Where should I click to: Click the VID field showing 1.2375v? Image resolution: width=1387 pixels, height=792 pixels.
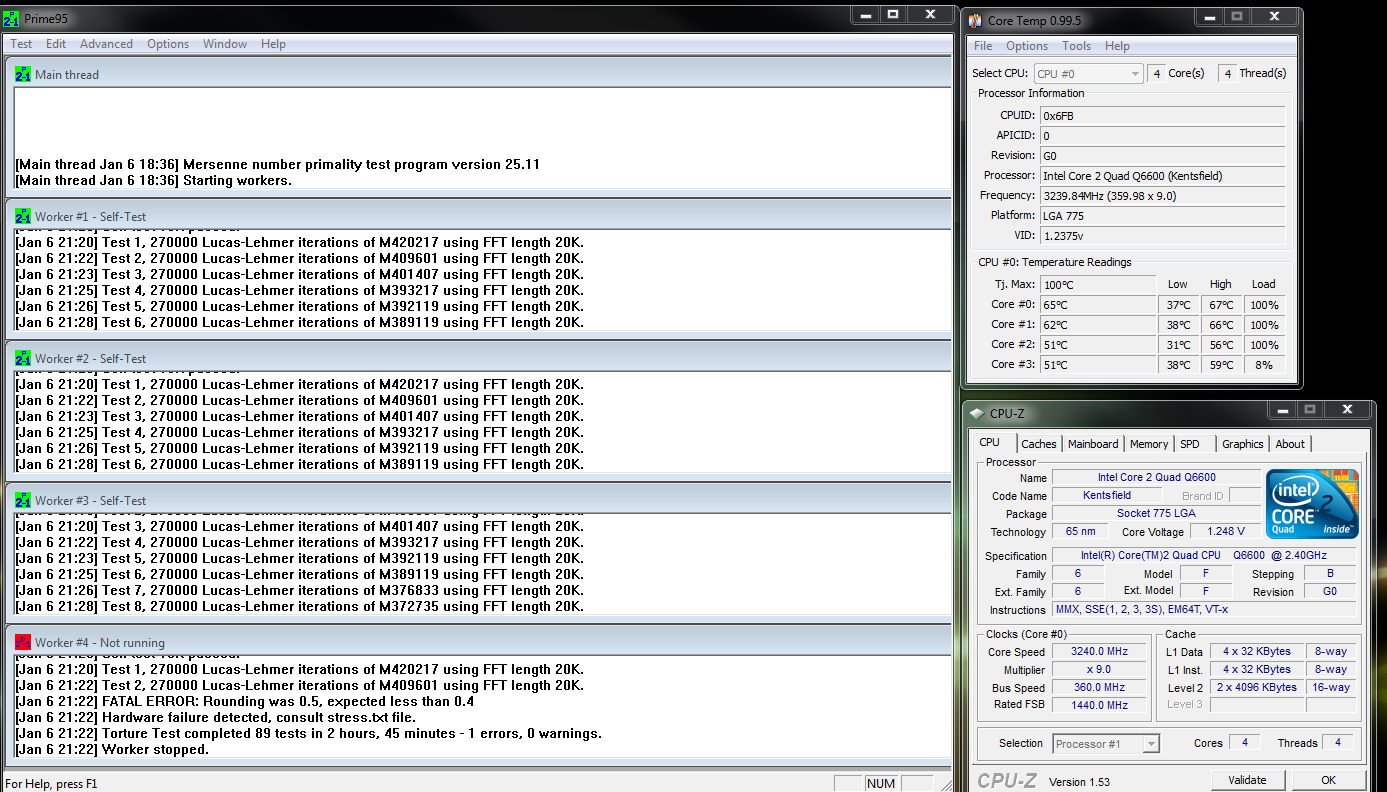click(1162, 236)
